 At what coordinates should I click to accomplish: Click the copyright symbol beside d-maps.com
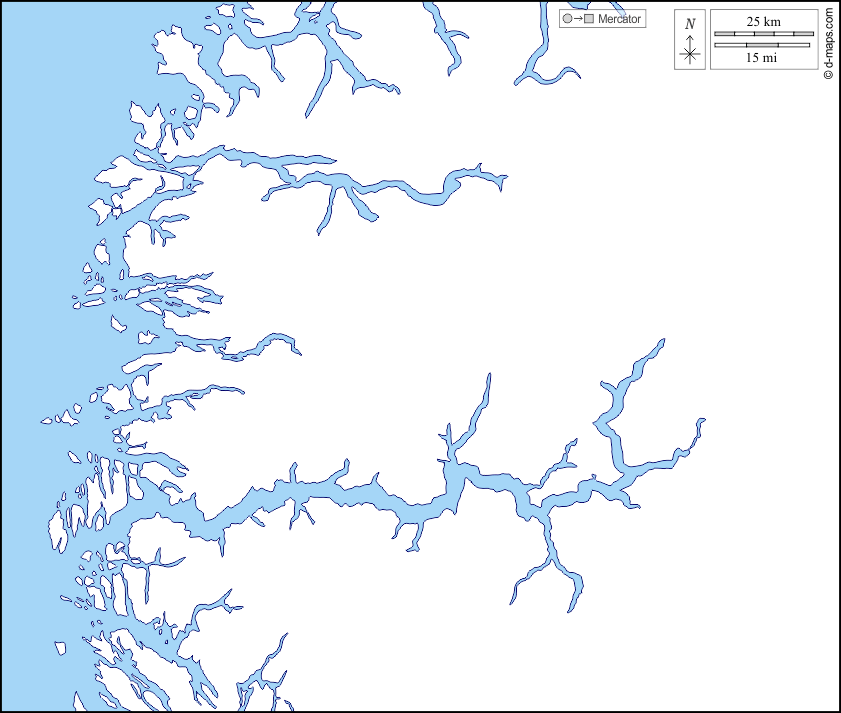click(x=829, y=74)
